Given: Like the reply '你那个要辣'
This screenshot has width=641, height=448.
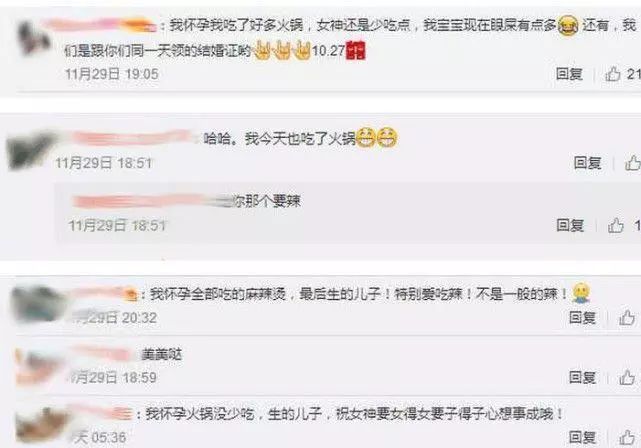Looking at the screenshot, I should click(x=616, y=225).
